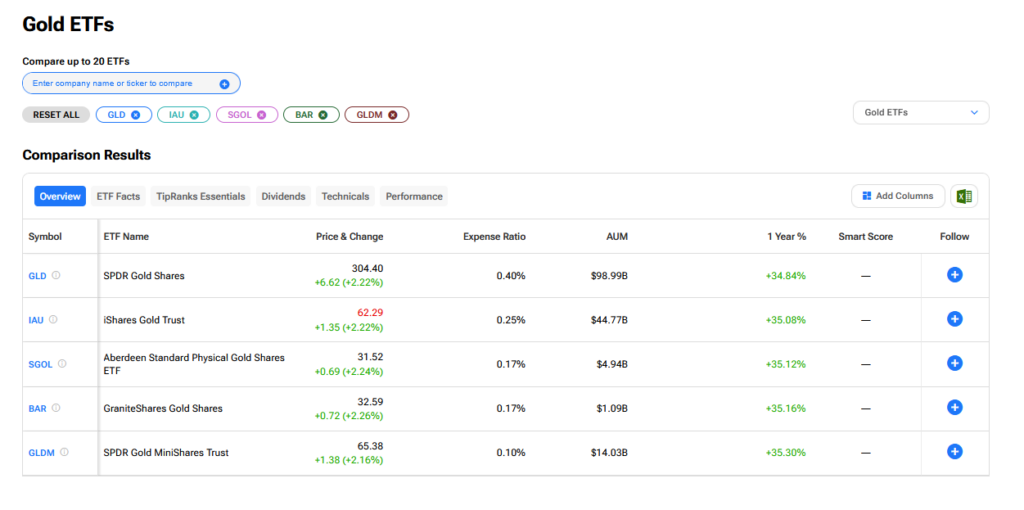Viewport: 1024px width, 510px height.
Task: Click the red 62.29 price
Action: click(x=370, y=312)
